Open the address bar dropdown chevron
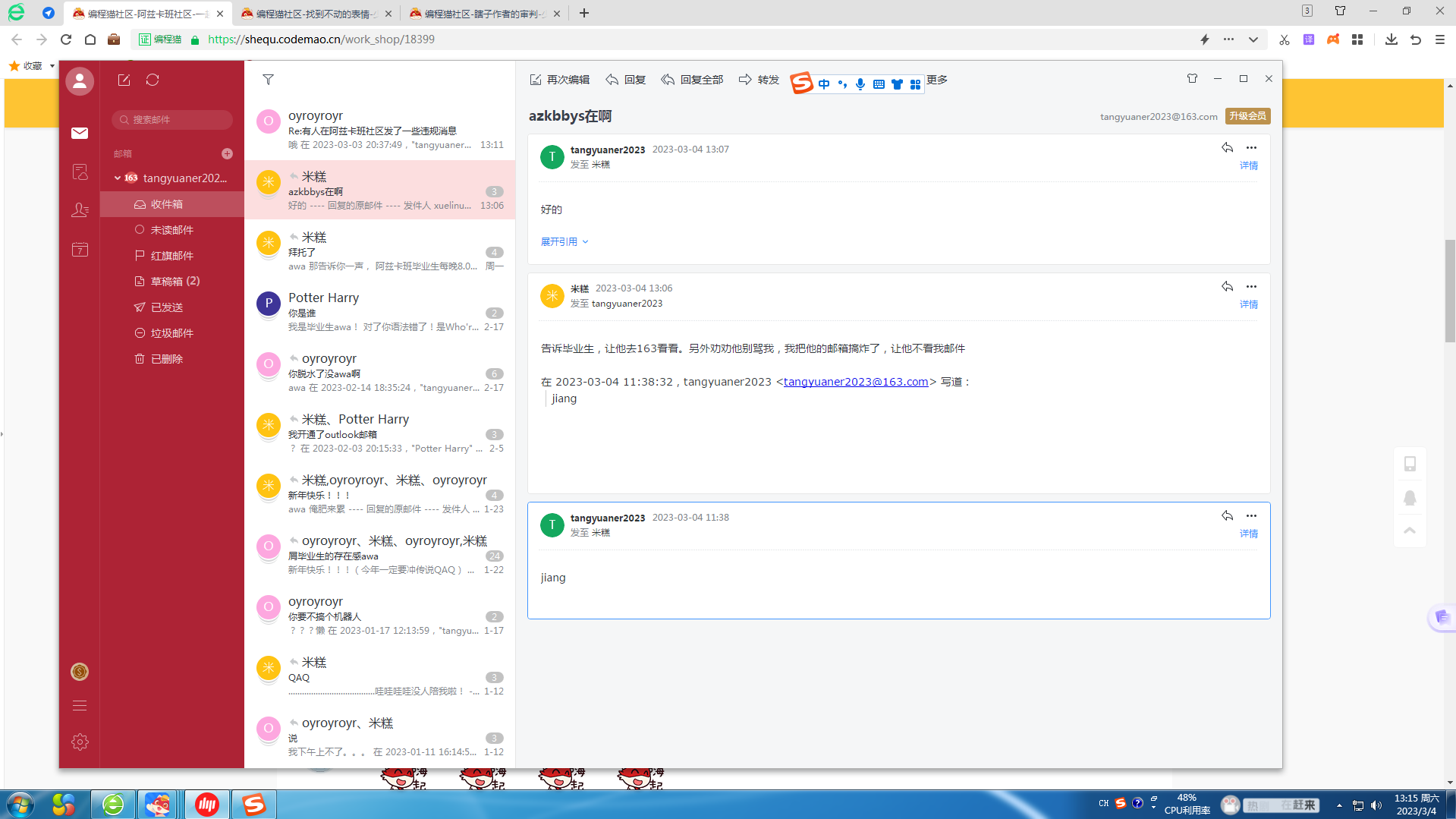Viewport: 1456px width, 819px height. [1253, 39]
